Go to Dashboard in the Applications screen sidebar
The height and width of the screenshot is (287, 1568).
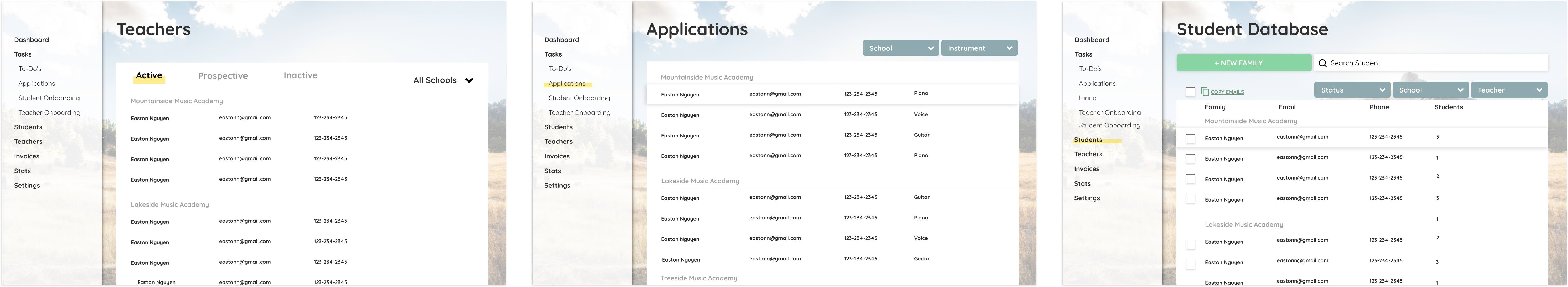pyautogui.click(x=562, y=40)
